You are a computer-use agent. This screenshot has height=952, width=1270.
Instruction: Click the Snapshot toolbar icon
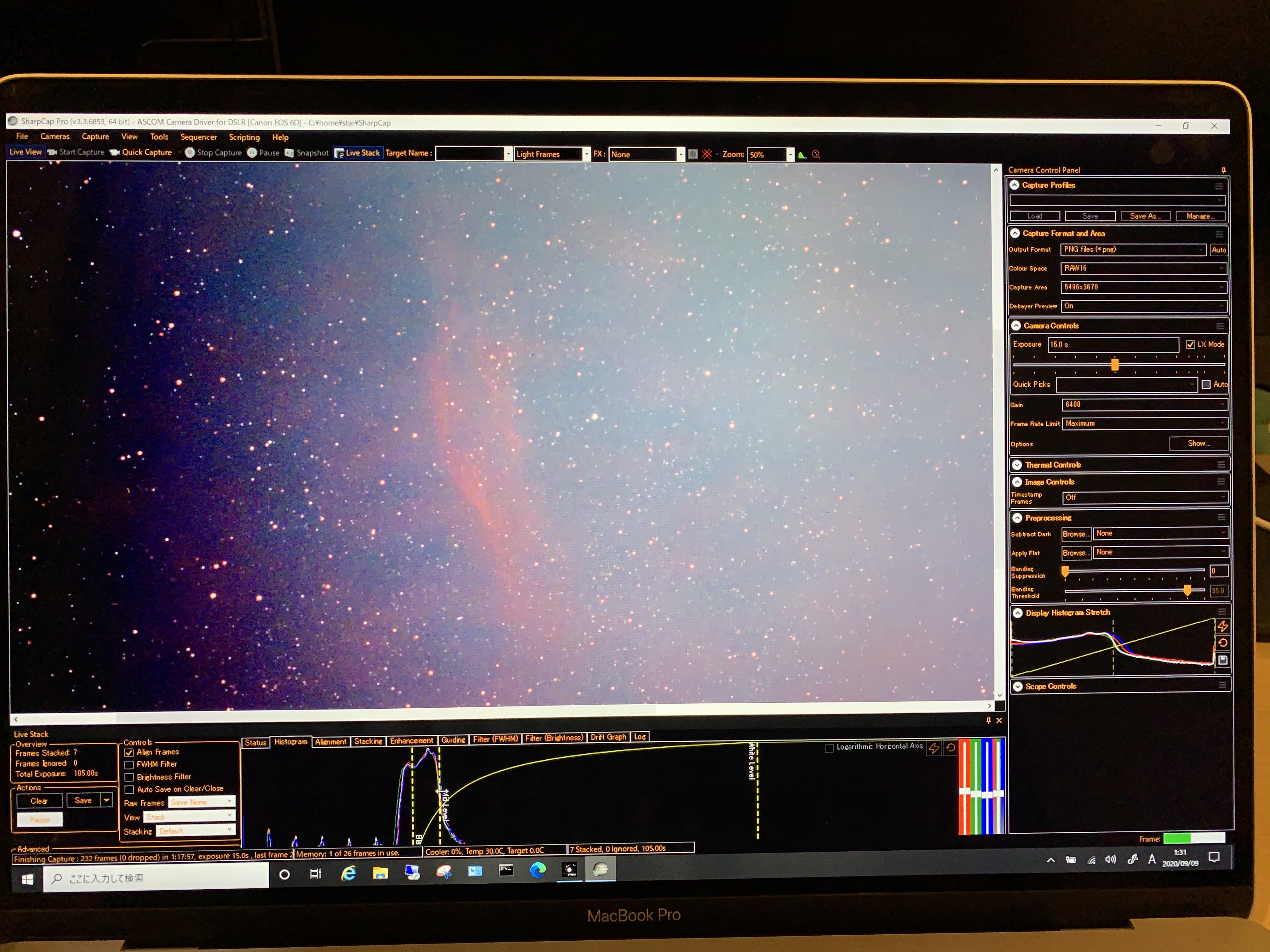tap(289, 153)
